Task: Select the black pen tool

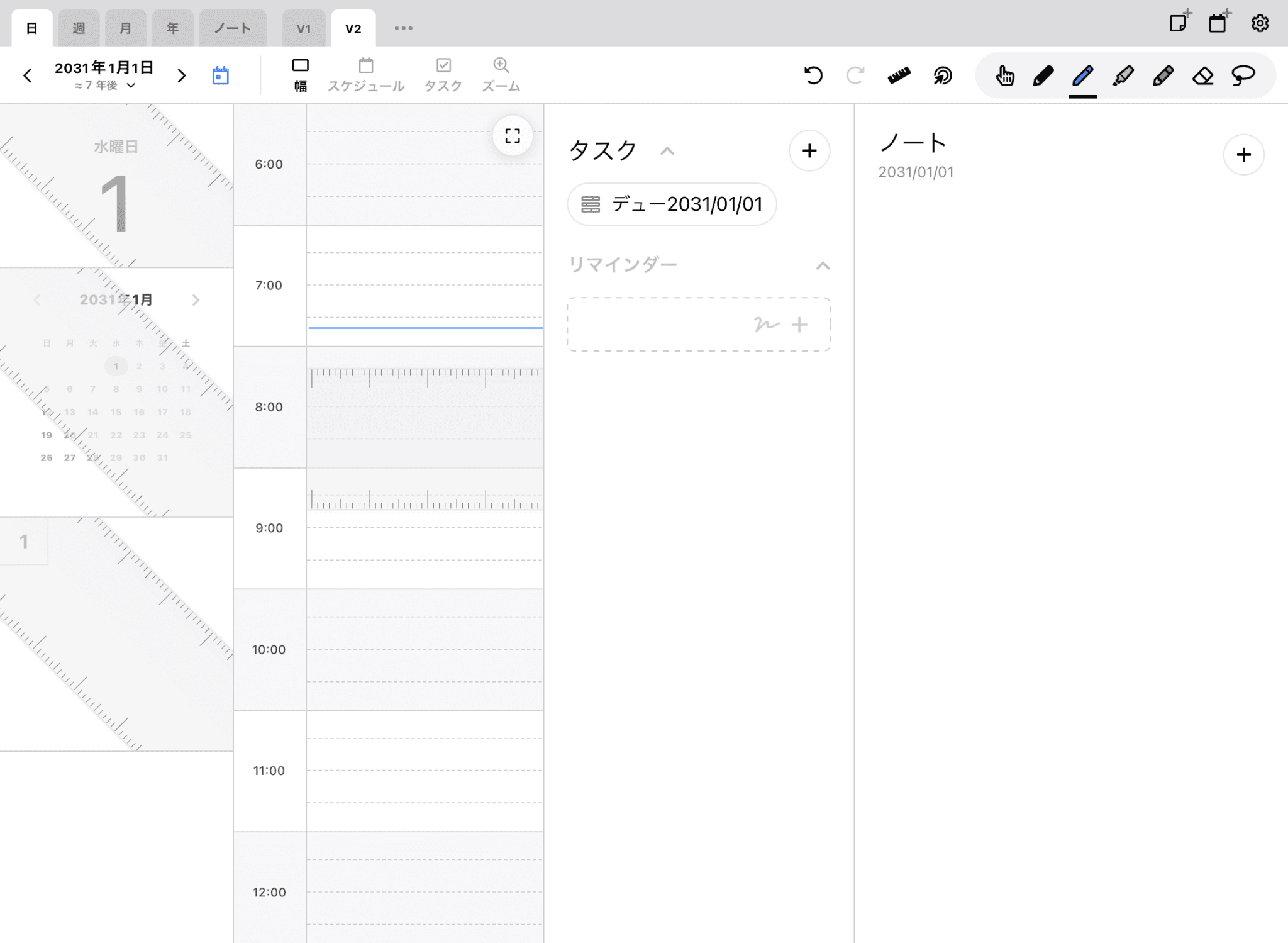Action: (1043, 75)
